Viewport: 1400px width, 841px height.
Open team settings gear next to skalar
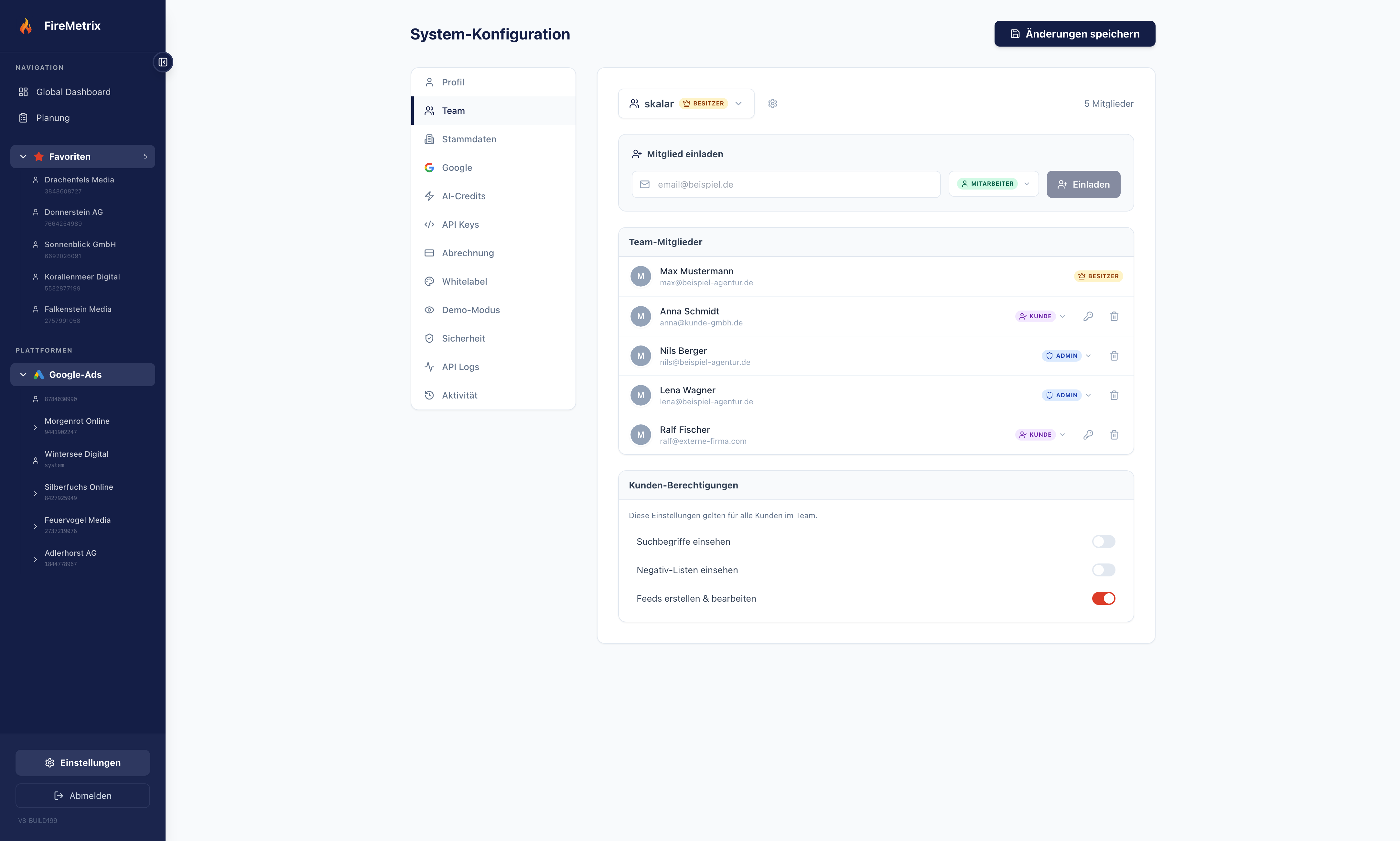(772, 104)
